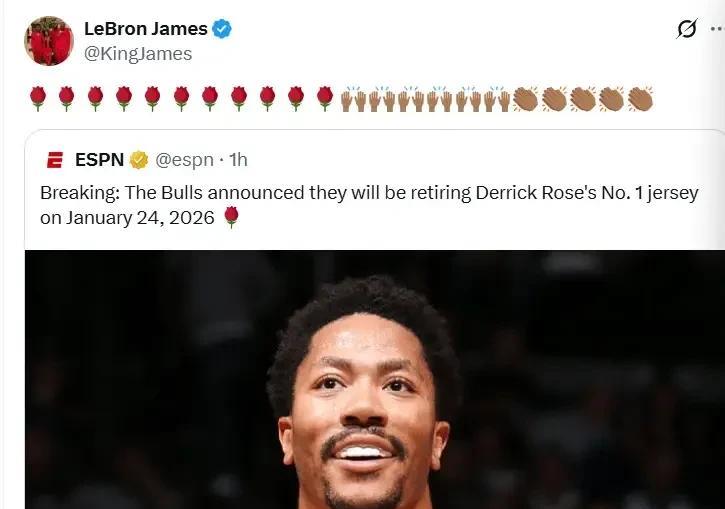The width and height of the screenshot is (725, 509).
Task: Click the first rose emoji in the post
Action: tap(38, 98)
